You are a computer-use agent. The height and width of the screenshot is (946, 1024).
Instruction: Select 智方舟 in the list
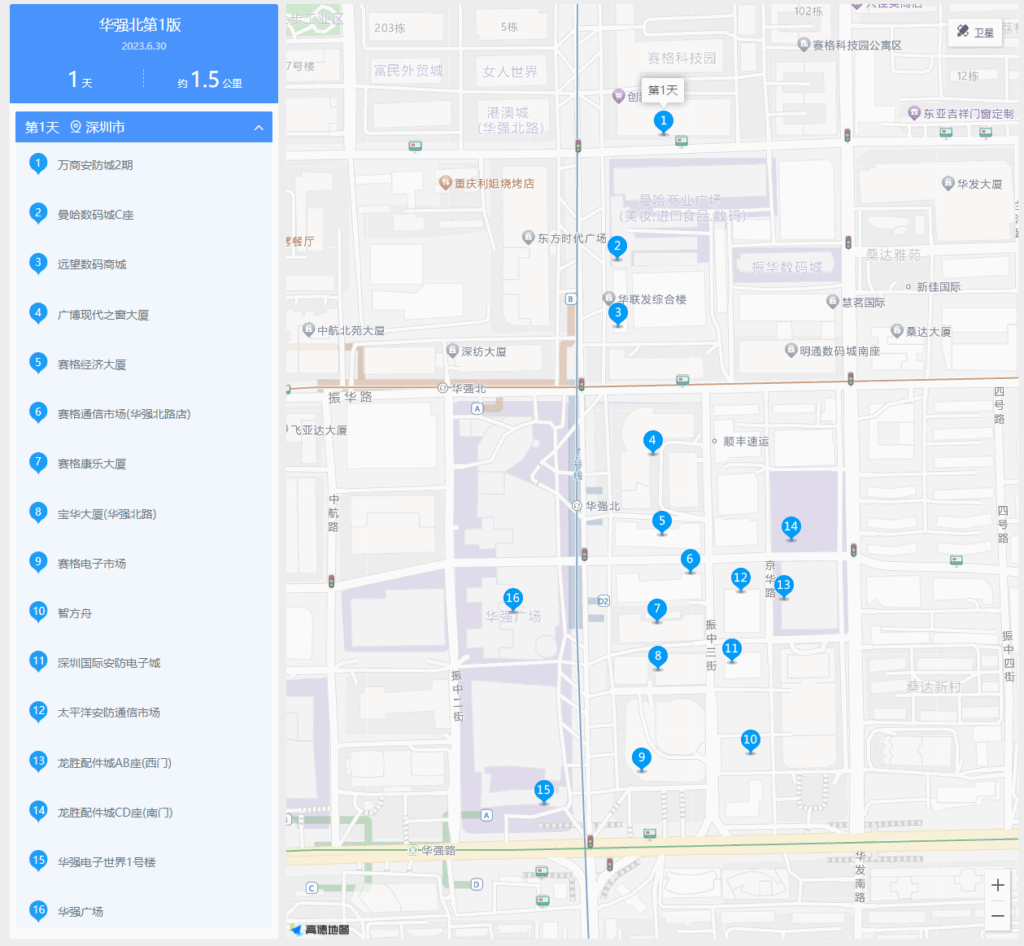[x=144, y=613]
